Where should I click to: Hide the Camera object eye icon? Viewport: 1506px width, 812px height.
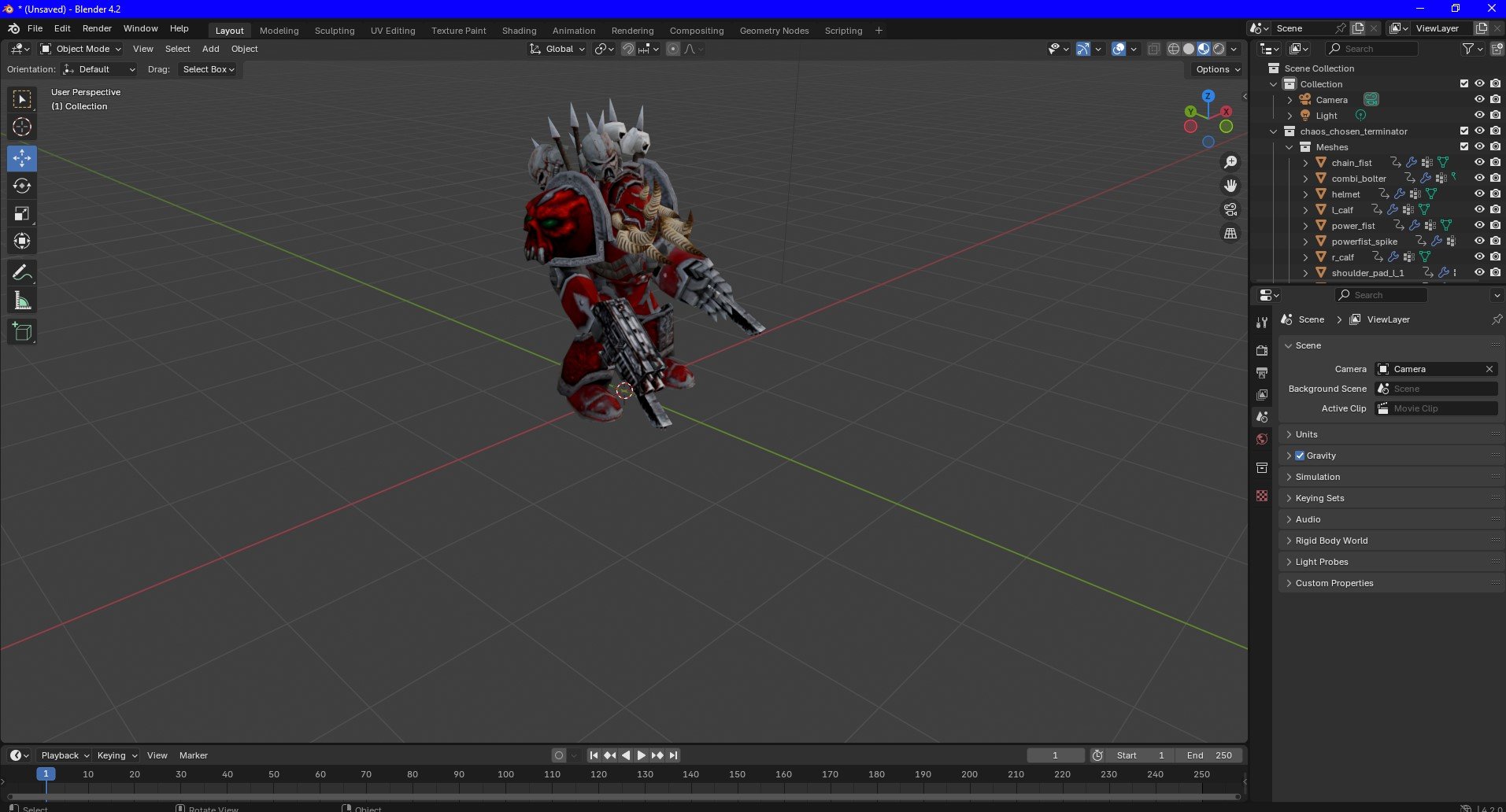tap(1479, 100)
